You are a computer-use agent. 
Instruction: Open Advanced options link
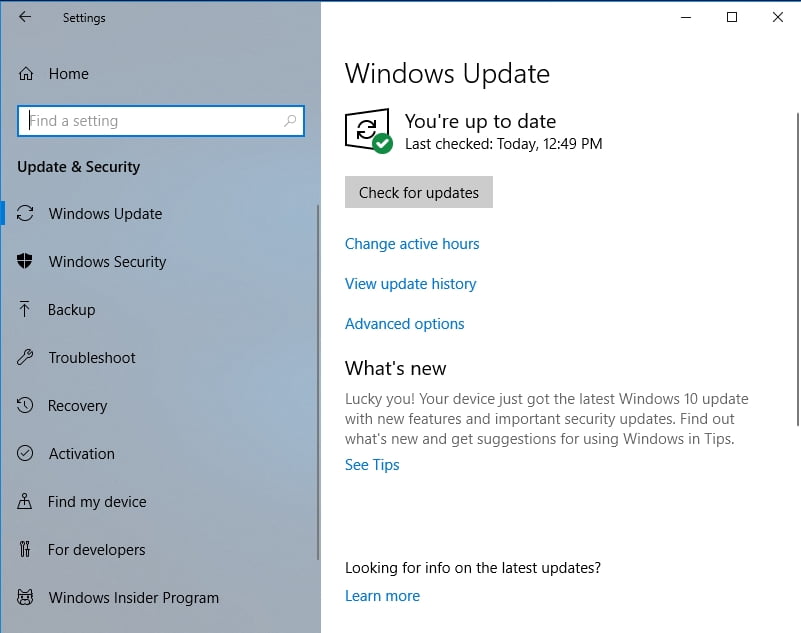[x=405, y=323]
